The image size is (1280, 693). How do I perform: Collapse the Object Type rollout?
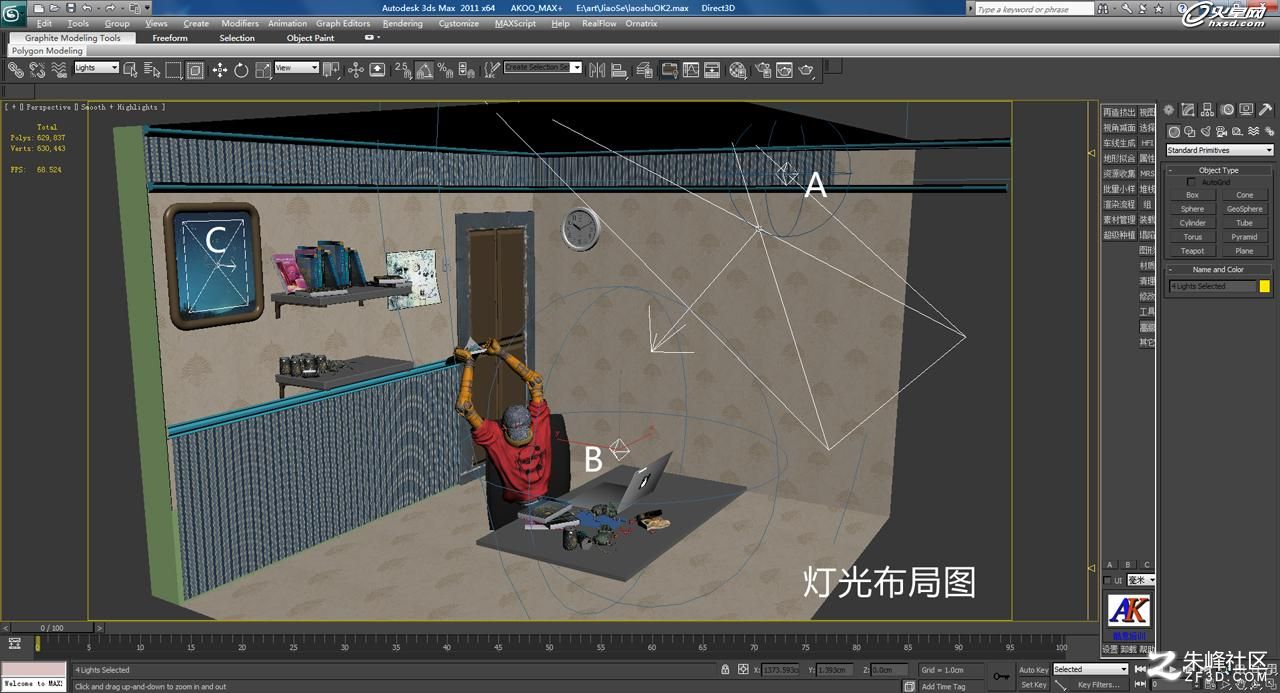[1218, 170]
